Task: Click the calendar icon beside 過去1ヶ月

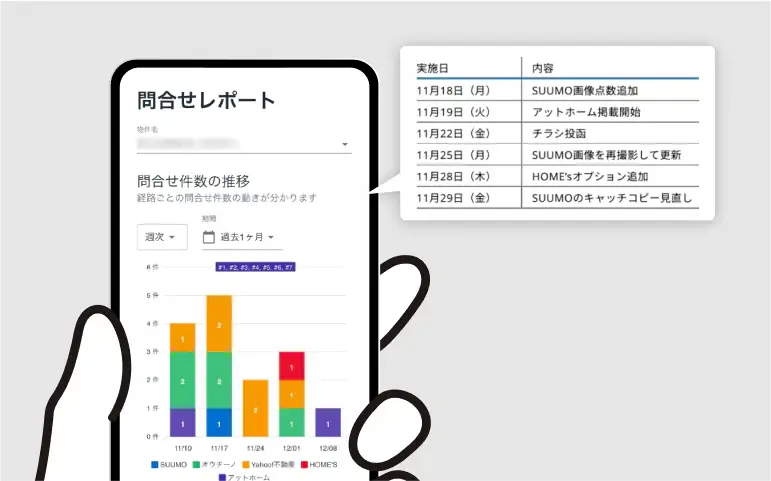Action: tap(209, 237)
